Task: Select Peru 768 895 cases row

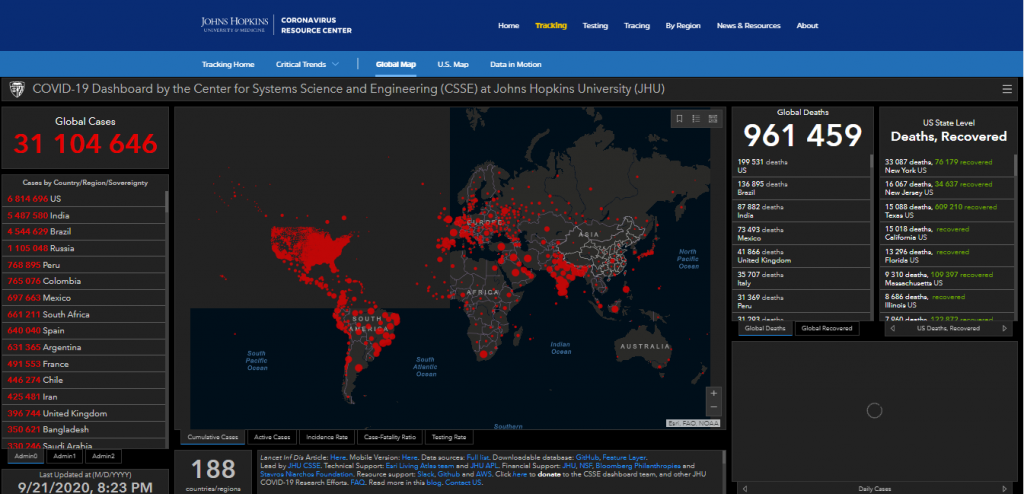Action: 84,265
